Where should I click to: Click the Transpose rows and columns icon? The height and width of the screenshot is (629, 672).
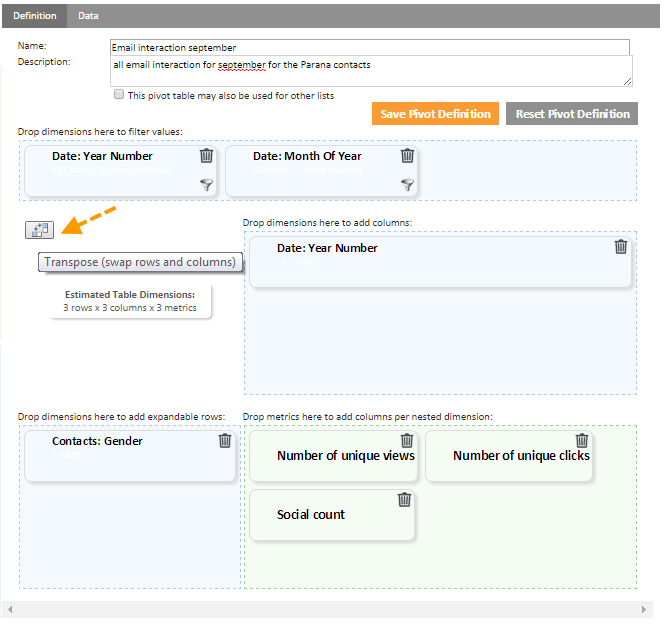(x=40, y=229)
